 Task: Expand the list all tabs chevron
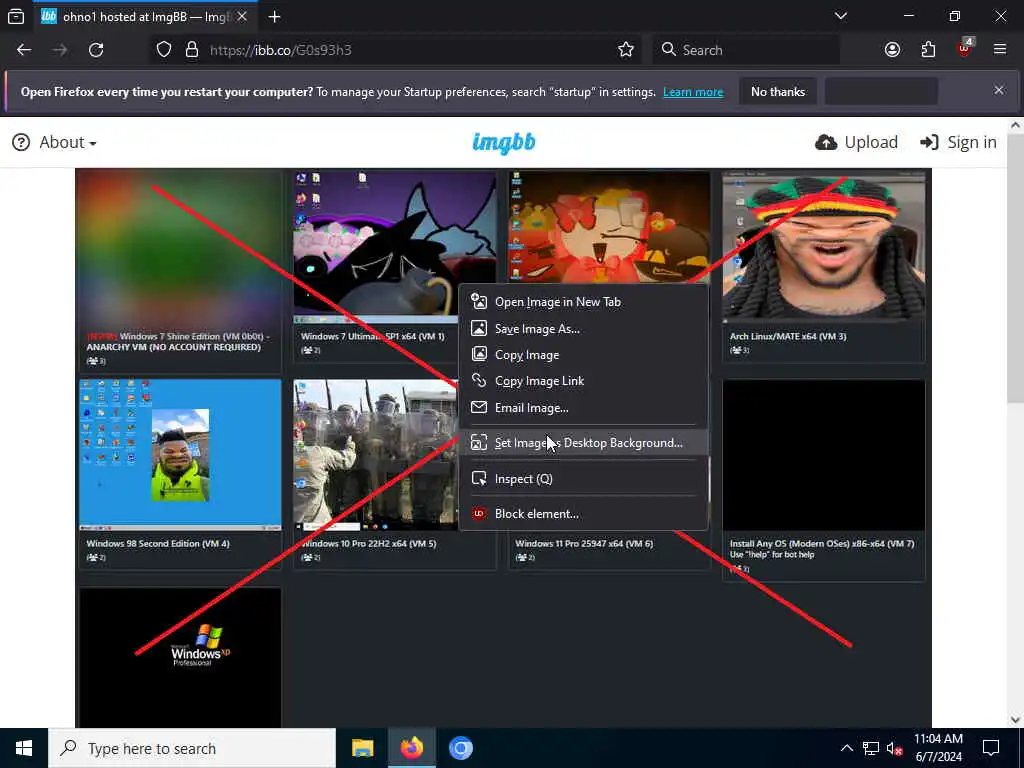pos(841,16)
